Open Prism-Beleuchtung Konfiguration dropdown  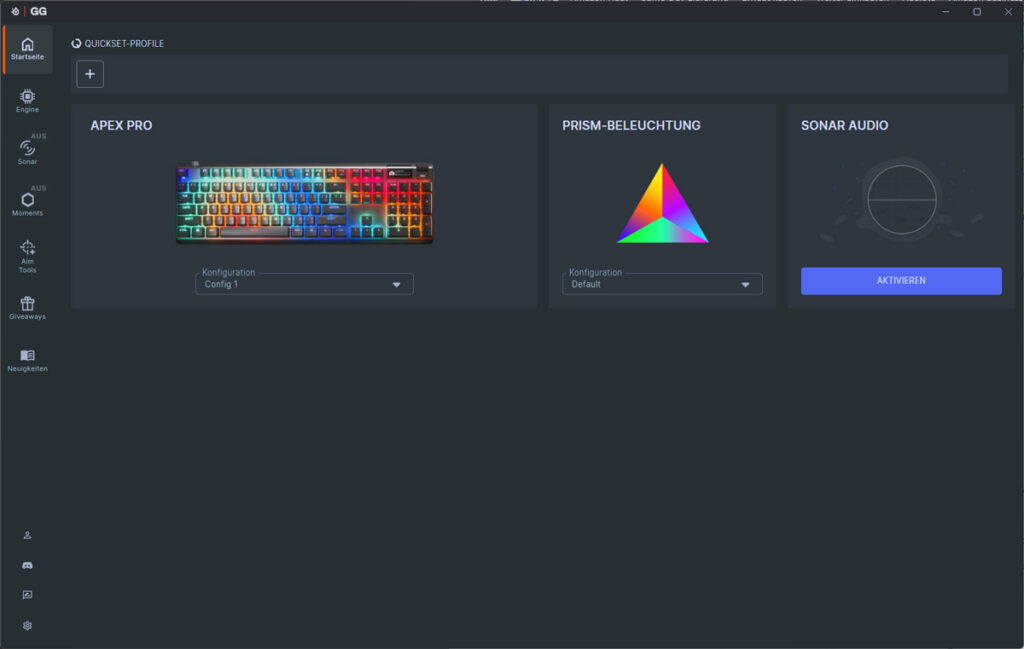point(662,284)
